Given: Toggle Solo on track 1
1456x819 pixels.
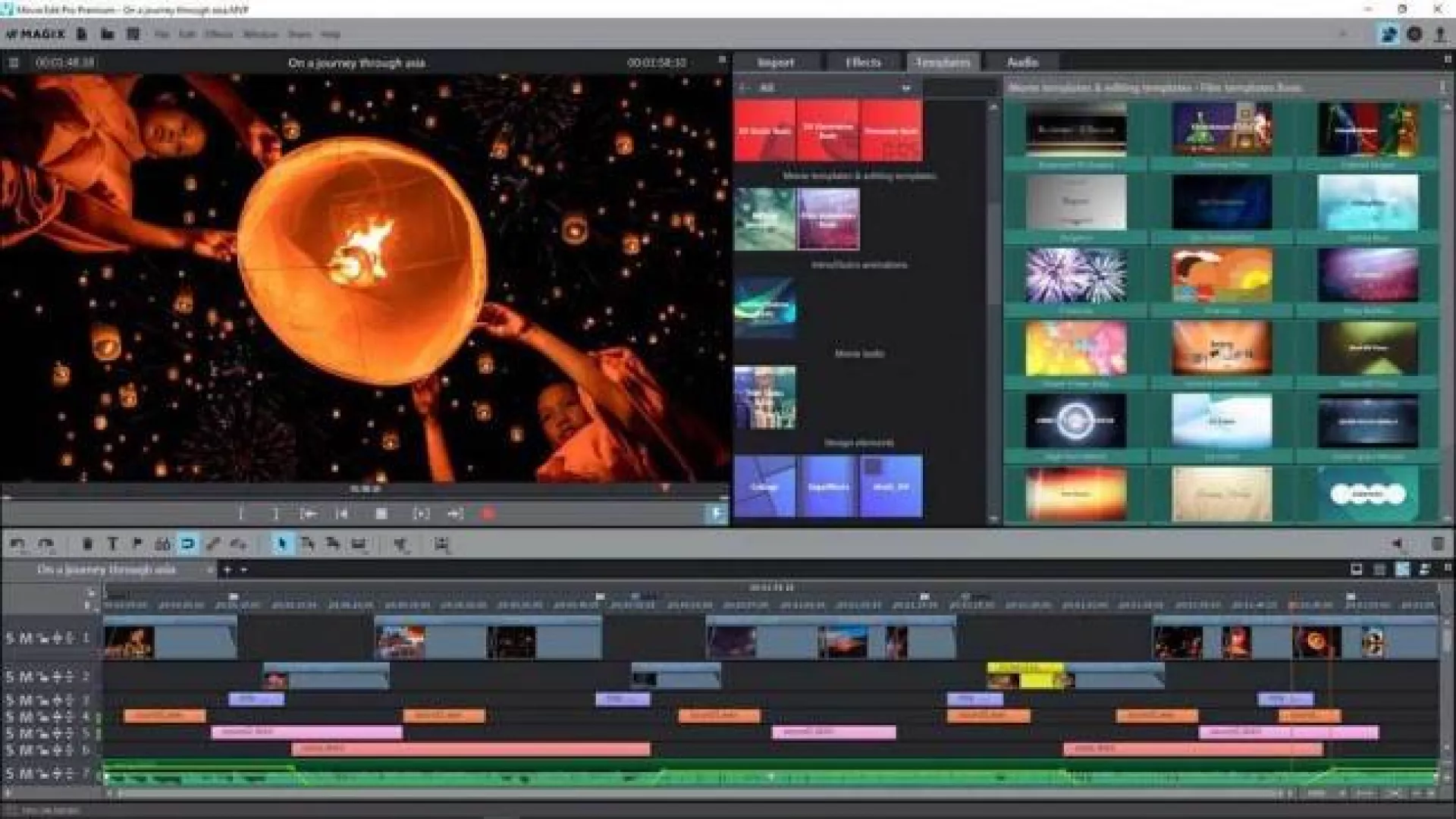Looking at the screenshot, I should (x=10, y=639).
